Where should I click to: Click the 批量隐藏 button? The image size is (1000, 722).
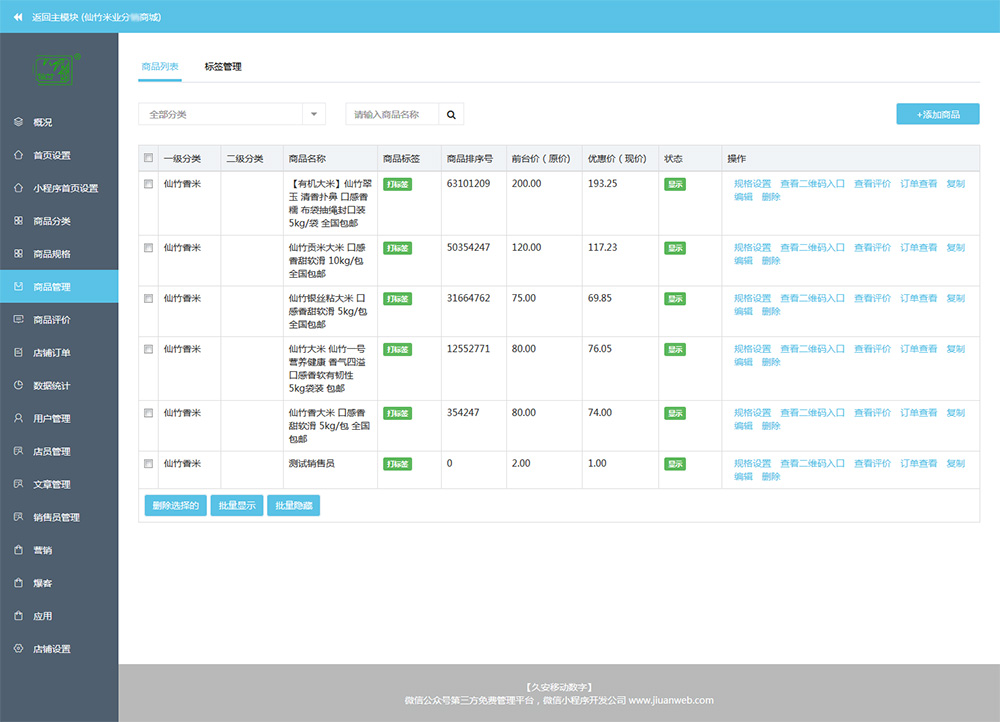[293, 505]
